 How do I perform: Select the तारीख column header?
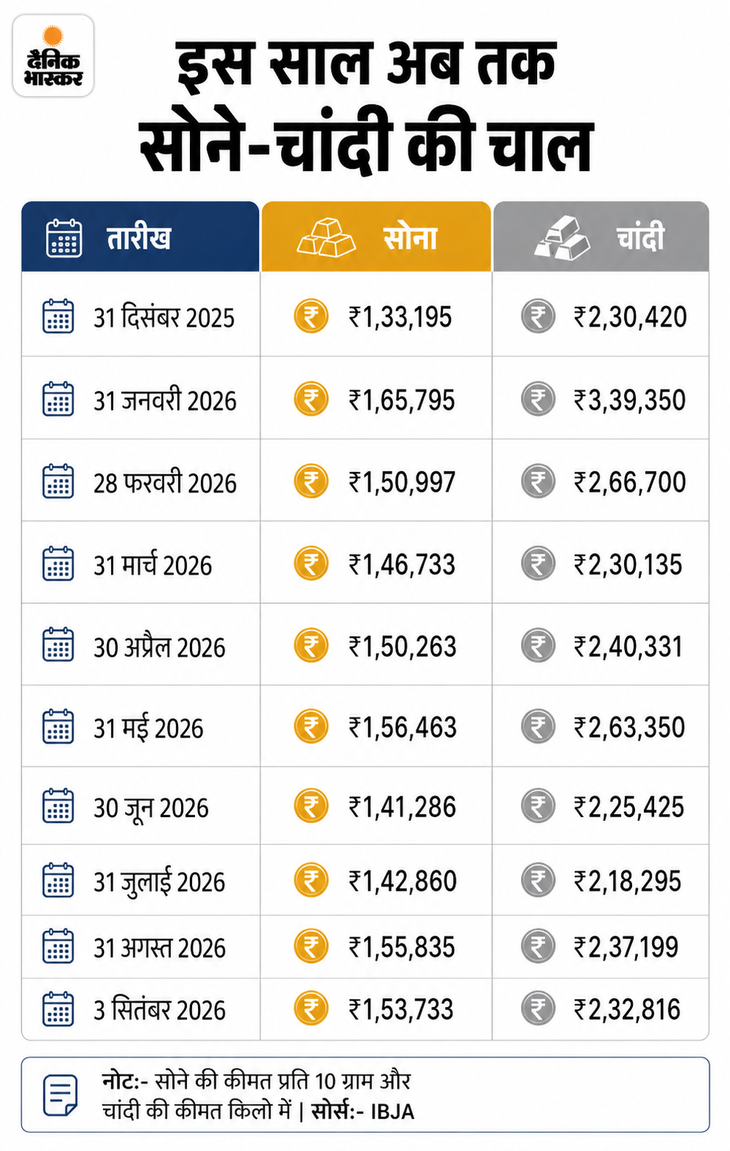tap(140, 236)
